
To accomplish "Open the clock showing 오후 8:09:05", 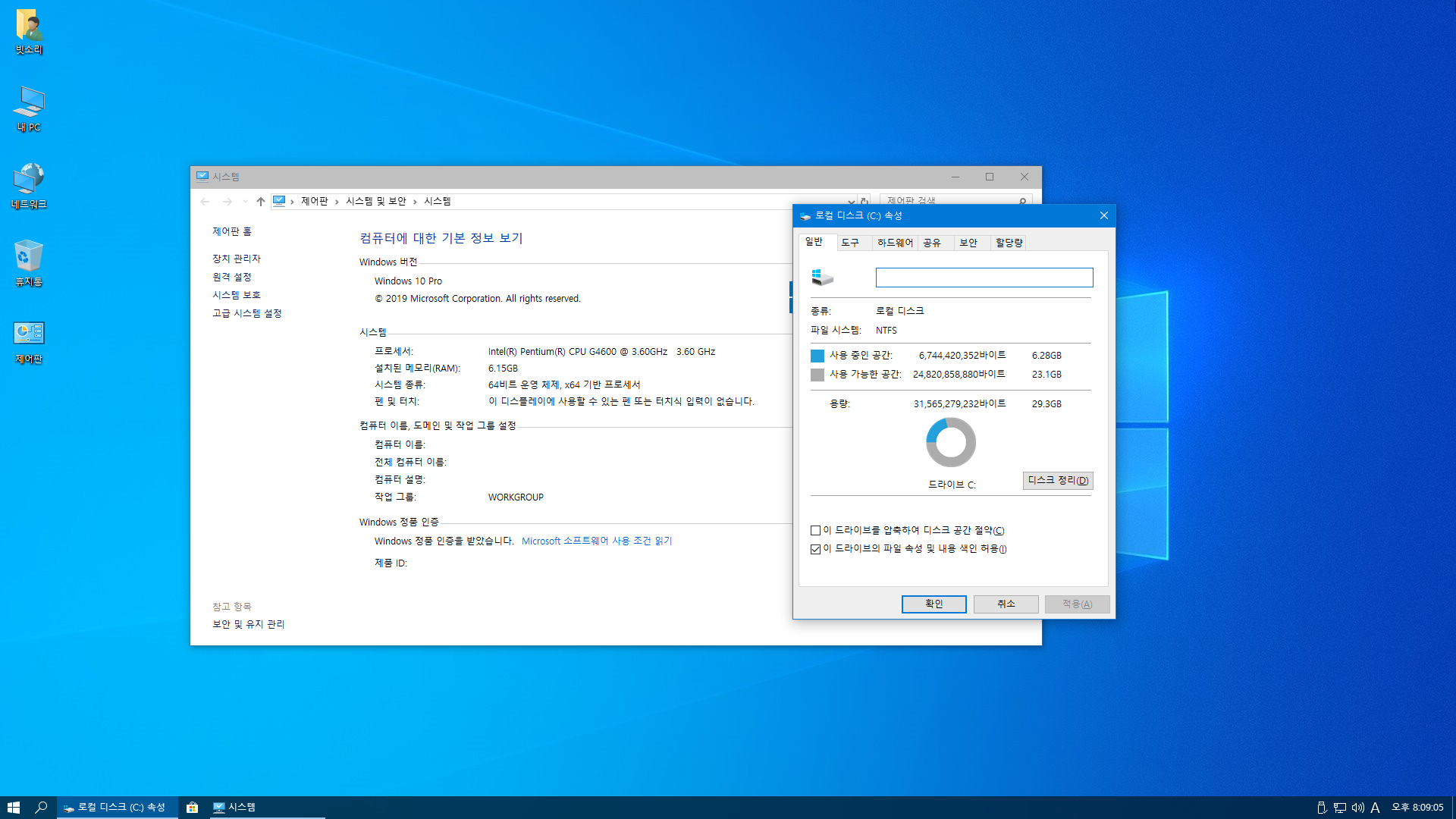I will pyautogui.click(x=1417, y=808).
